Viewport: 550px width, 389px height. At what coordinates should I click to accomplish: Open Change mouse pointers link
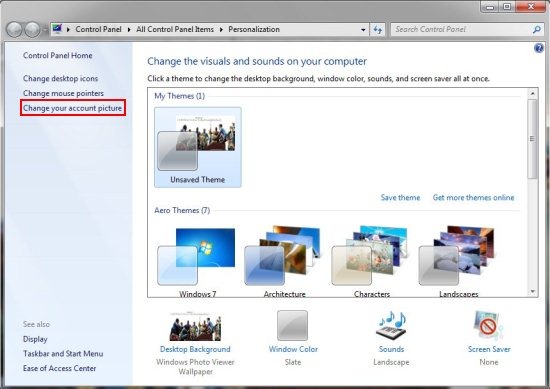coord(63,93)
